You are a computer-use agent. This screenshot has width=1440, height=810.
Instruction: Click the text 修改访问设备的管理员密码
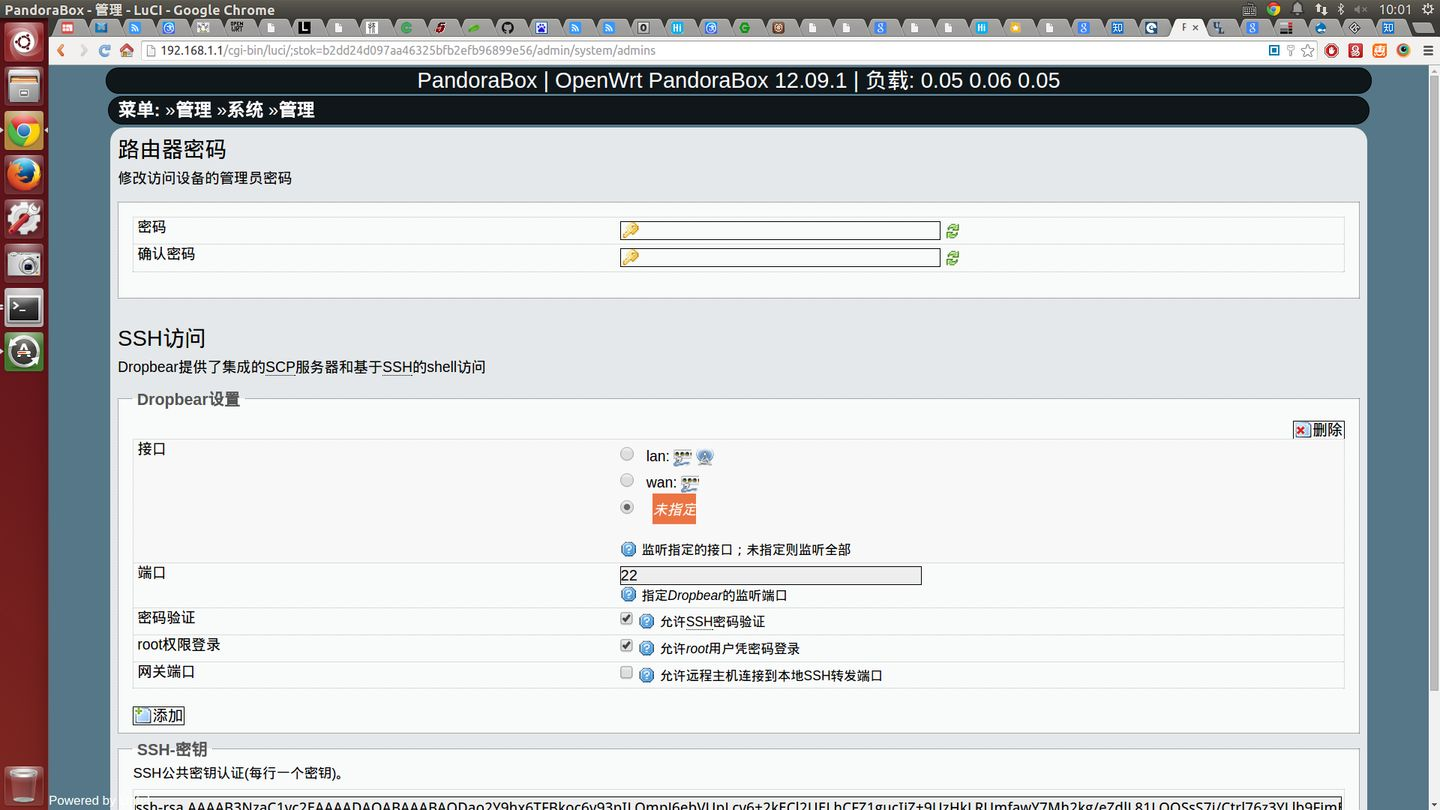(205, 179)
